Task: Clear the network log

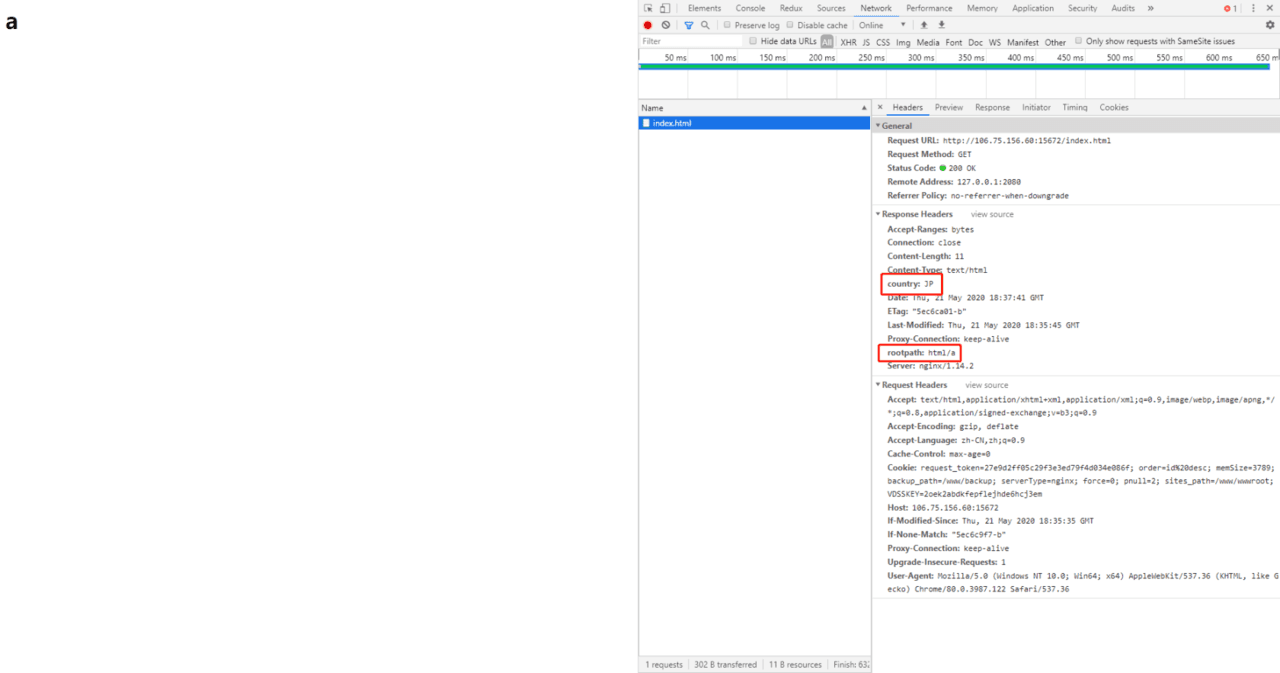Action: tap(665, 25)
